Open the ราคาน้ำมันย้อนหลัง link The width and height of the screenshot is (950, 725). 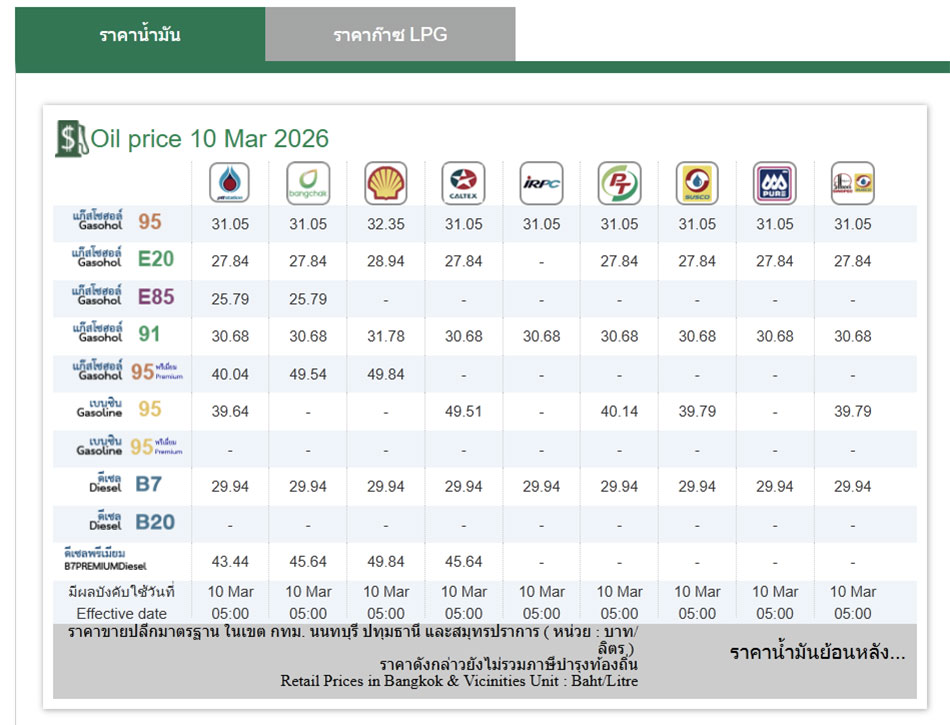click(x=817, y=653)
